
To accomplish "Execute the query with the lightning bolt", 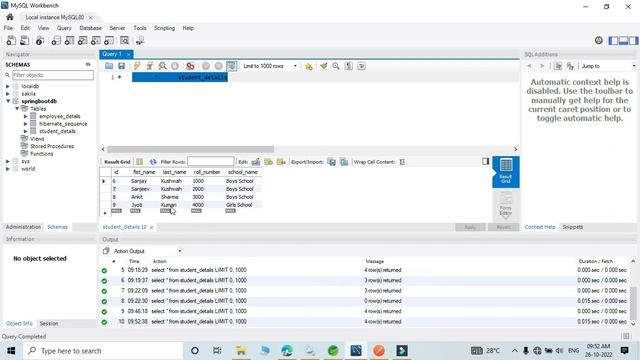I will (x=137, y=66).
